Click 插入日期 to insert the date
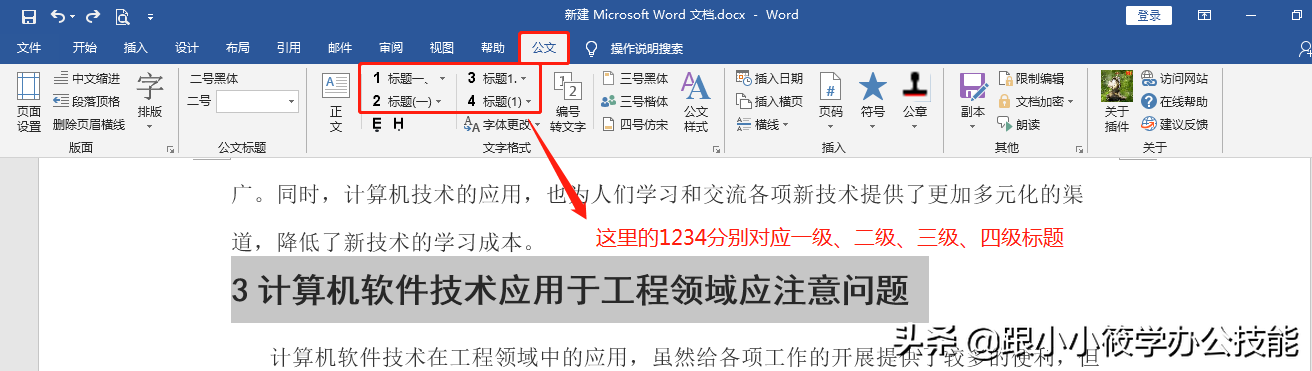The height and width of the screenshot is (371, 1312). (x=769, y=78)
